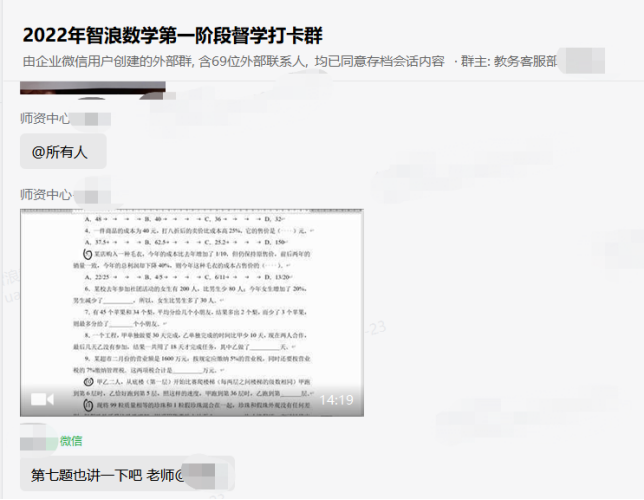The height and width of the screenshot is (500, 644).
Task: Click the 14:19 video duration label
Action: pos(336,400)
